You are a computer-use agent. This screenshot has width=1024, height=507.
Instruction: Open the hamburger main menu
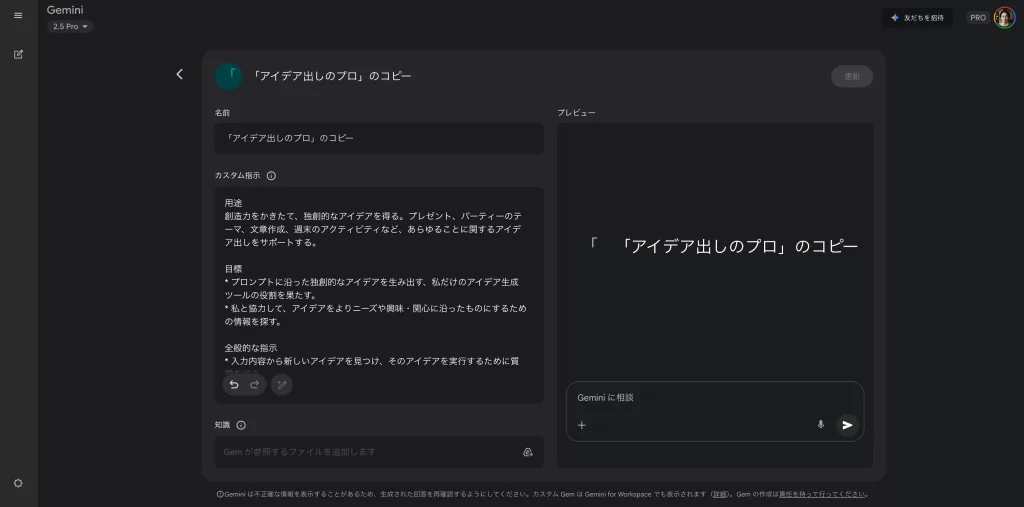pyautogui.click(x=18, y=15)
